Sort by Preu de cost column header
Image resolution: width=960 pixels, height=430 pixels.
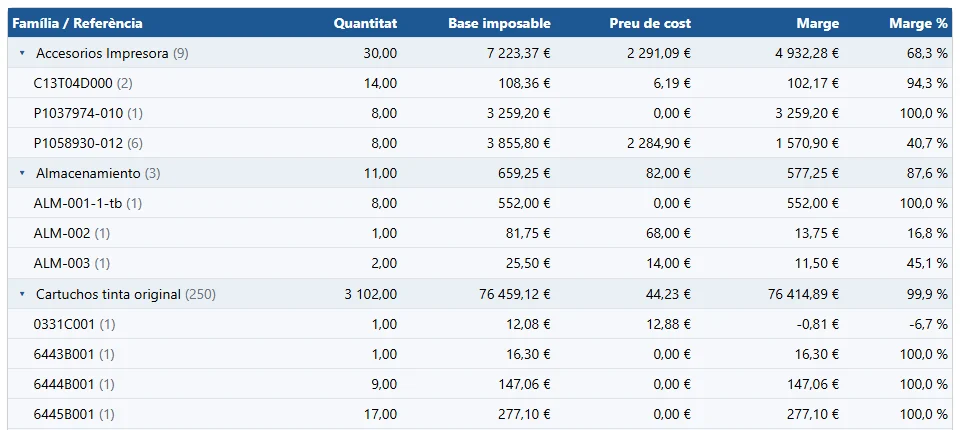pos(650,23)
